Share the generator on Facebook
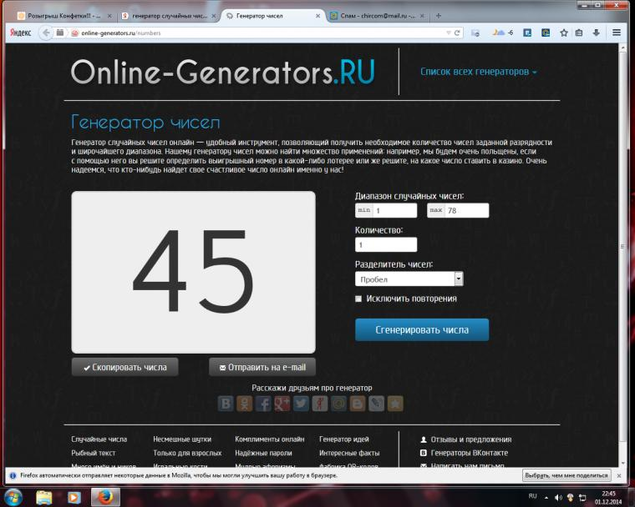The width and height of the screenshot is (635, 507). coord(263,403)
